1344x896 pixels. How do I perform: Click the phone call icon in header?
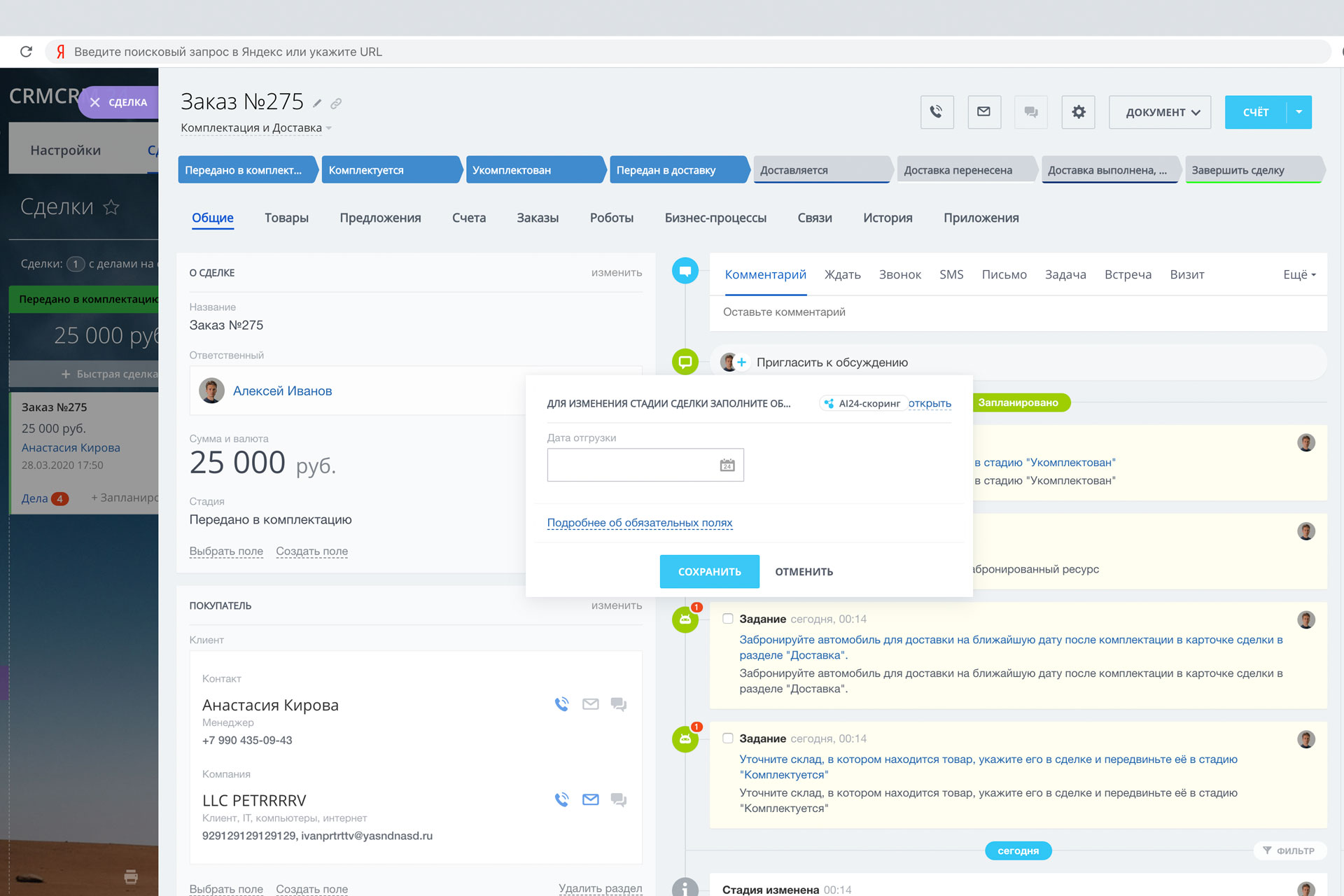937,112
